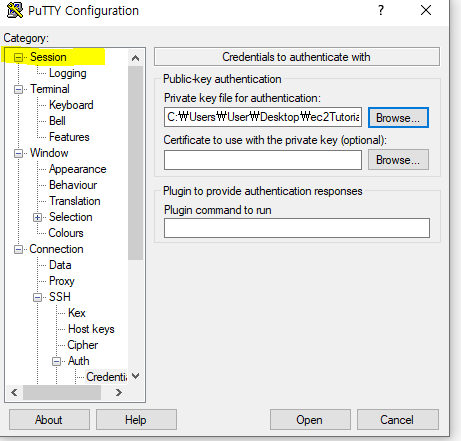Open Proxy settings

click(x=62, y=281)
